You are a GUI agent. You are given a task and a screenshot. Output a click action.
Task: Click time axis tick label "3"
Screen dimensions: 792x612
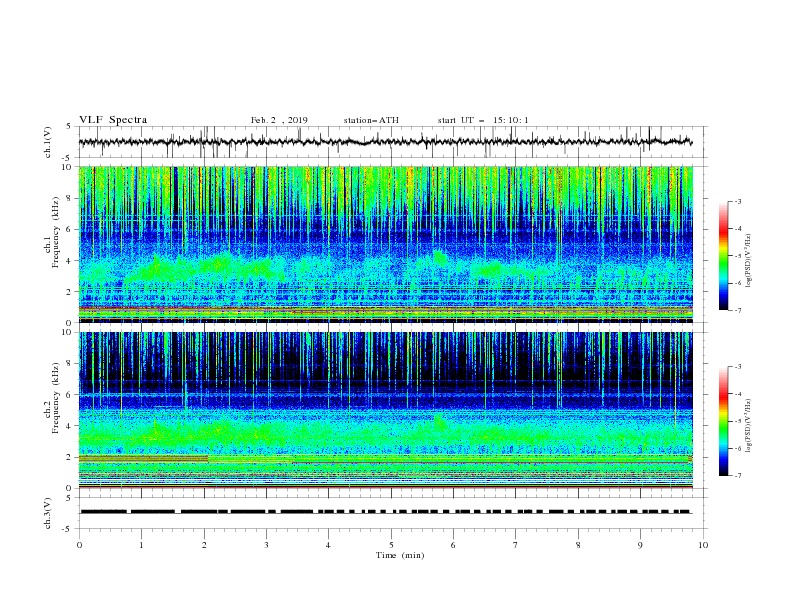[266, 545]
